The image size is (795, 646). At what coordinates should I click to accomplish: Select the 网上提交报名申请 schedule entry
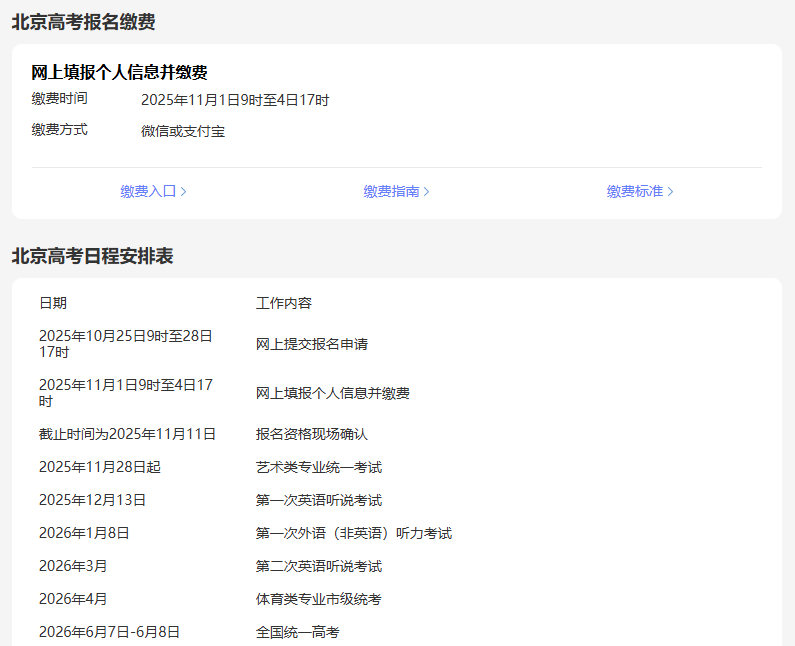pos(312,344)
